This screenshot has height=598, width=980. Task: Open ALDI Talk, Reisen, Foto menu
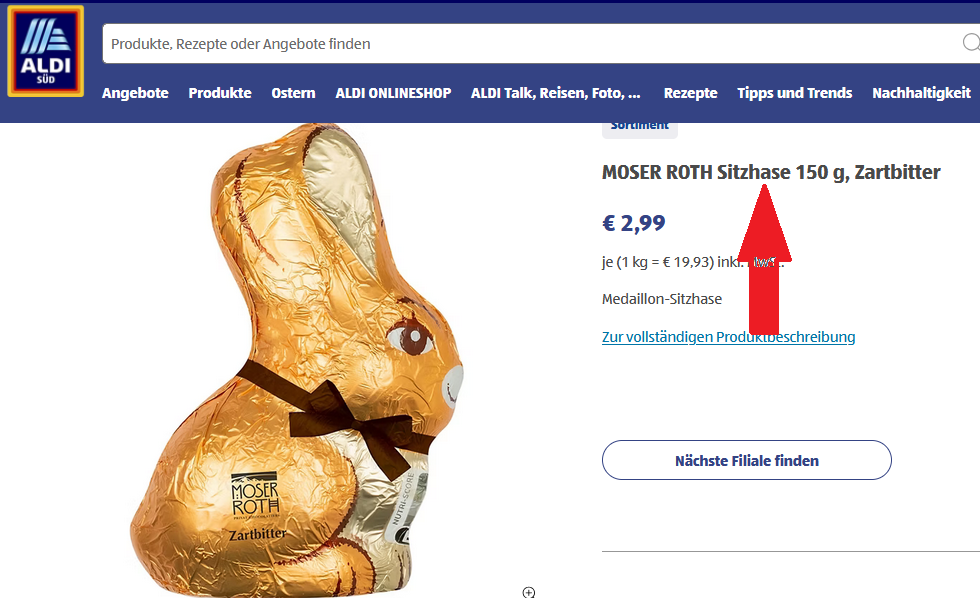tap(556, 93)
